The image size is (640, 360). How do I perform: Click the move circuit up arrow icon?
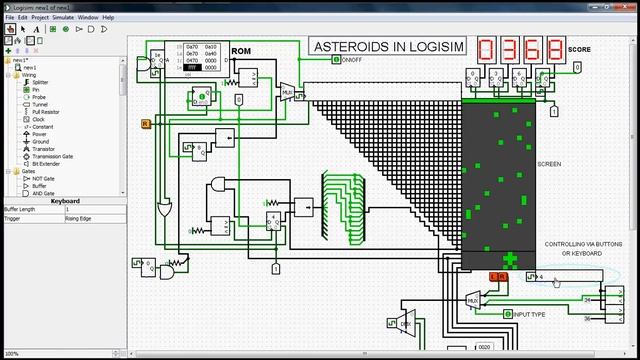click(18, 51)
